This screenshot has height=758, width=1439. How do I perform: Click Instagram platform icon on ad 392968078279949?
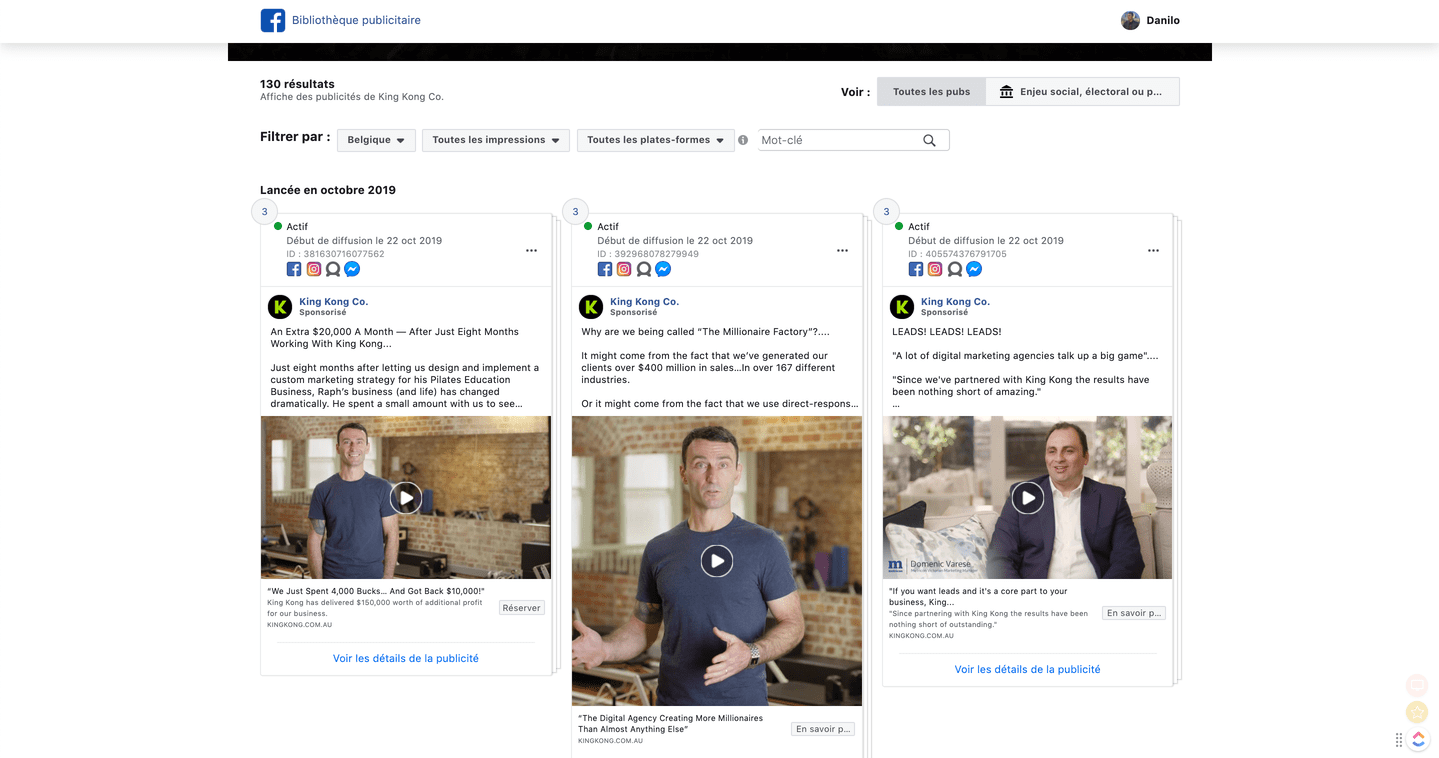coord(624,269)
